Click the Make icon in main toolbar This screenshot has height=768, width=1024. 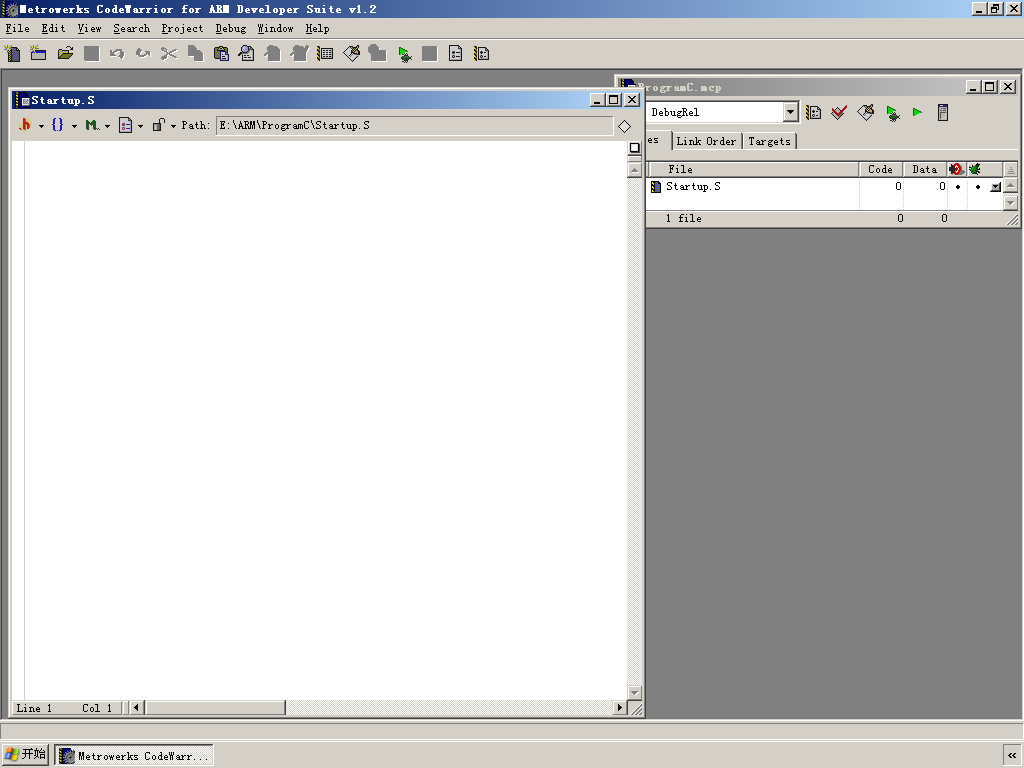pyautogui.click(x=351, y=54)
